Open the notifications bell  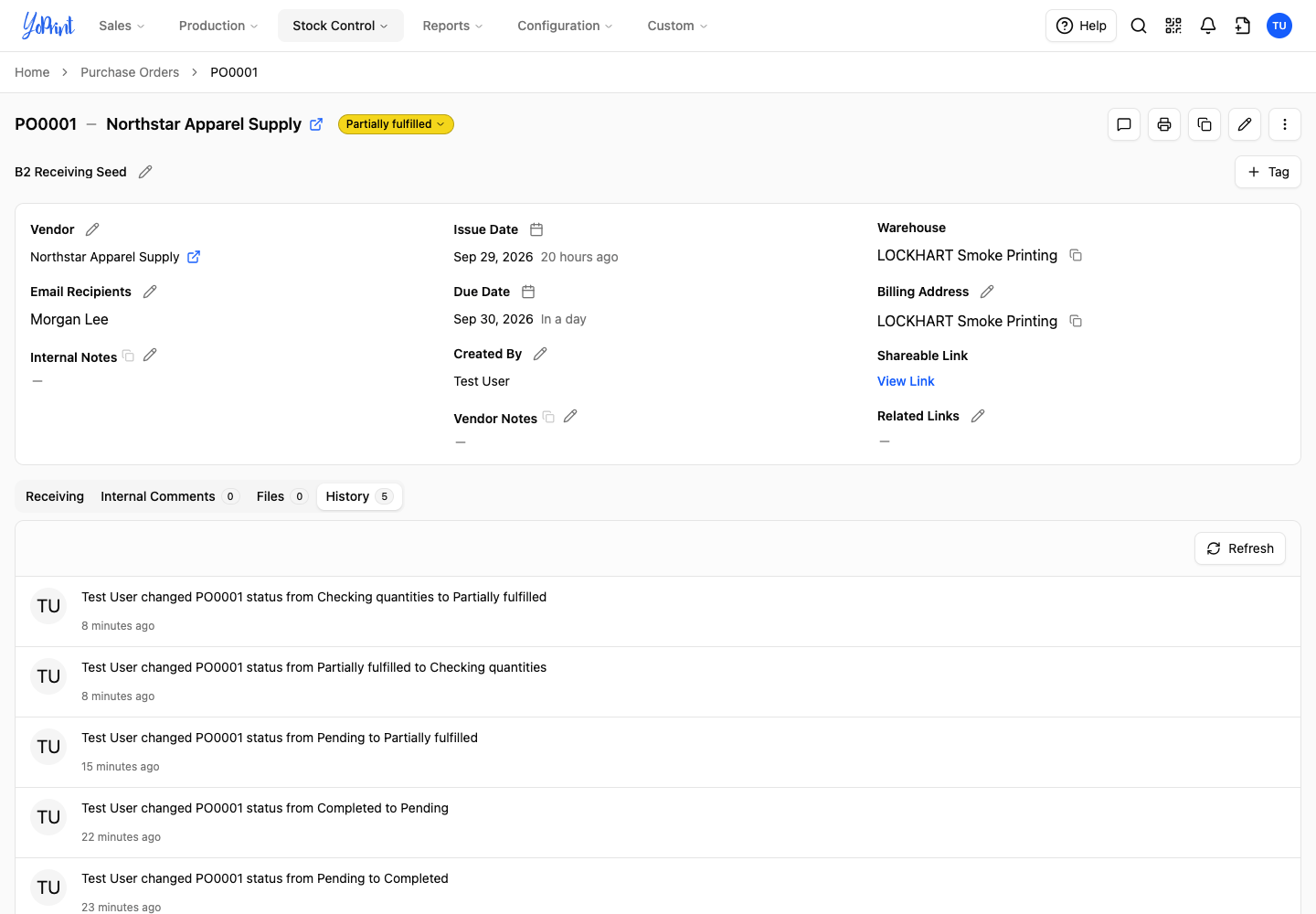tap(1208, 26)
